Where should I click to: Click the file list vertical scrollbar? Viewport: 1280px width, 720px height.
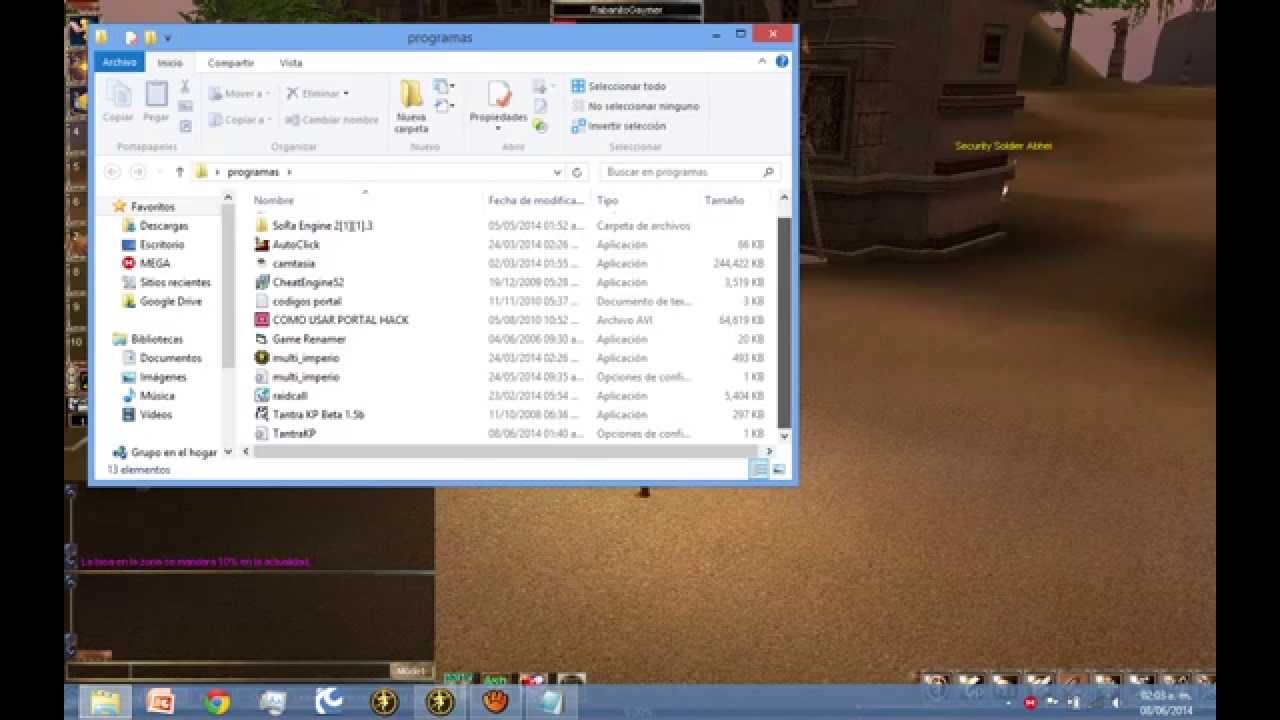coord(784,320)
